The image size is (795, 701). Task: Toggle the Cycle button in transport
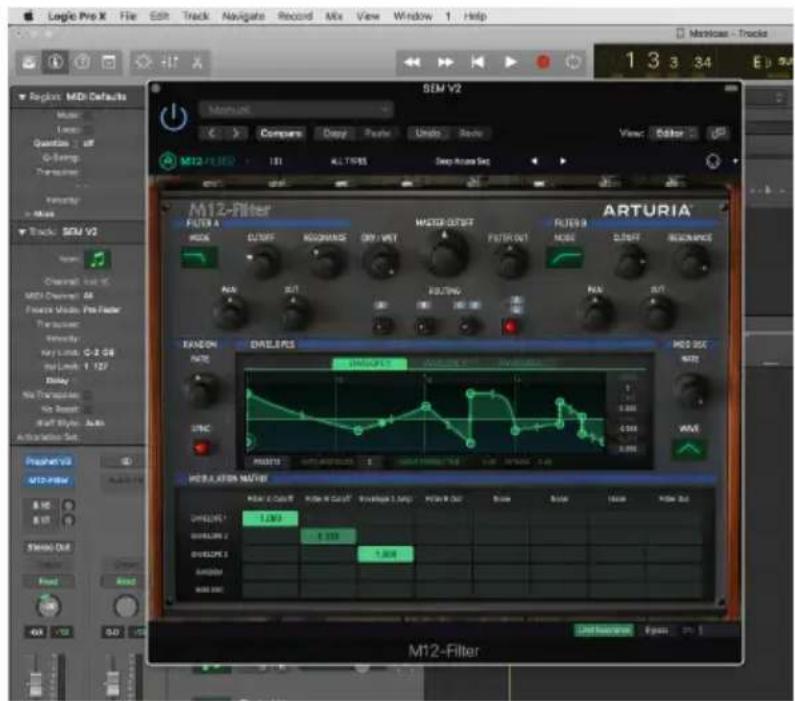573,62
